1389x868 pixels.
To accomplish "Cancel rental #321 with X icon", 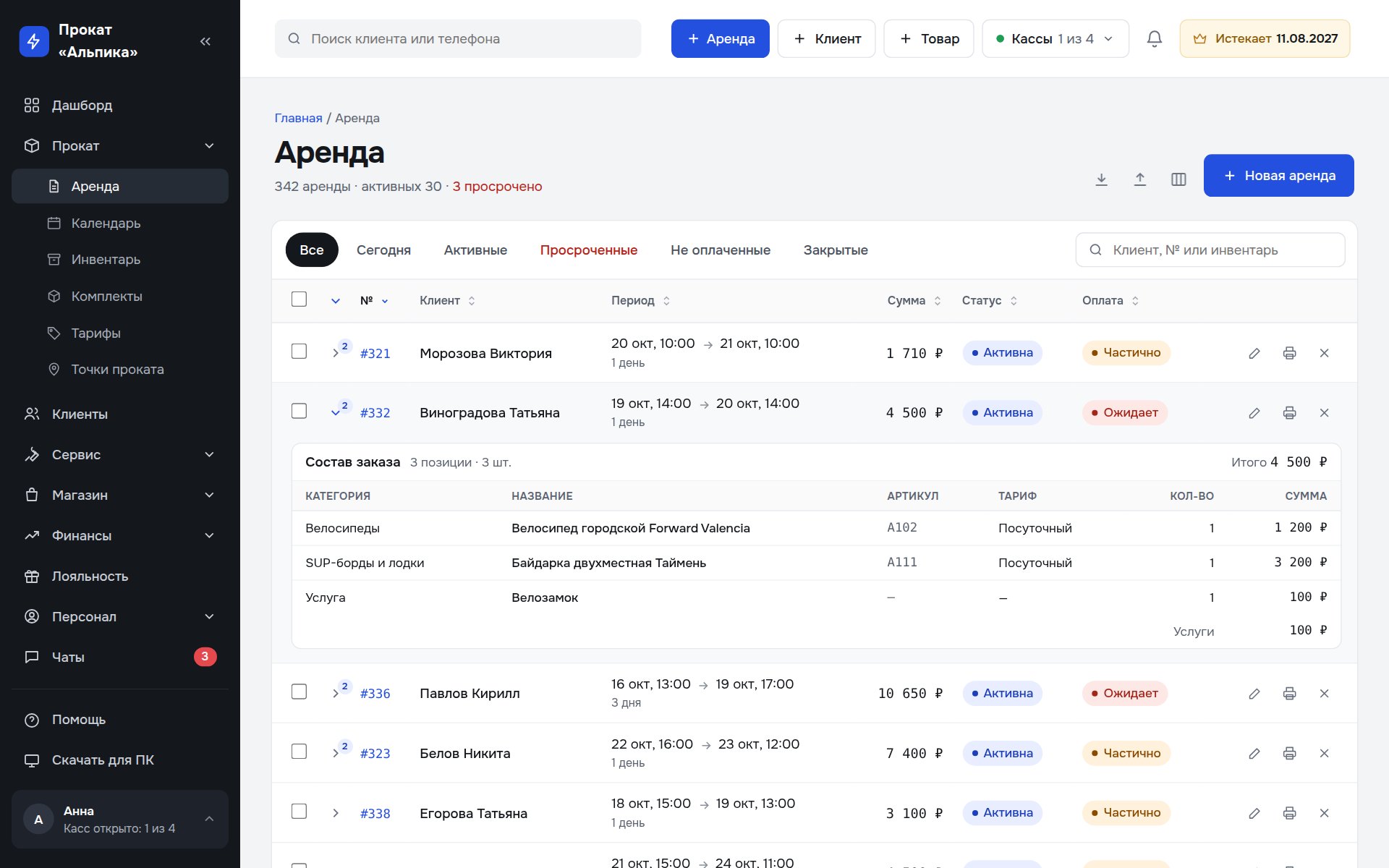I will pos(1324,353).
